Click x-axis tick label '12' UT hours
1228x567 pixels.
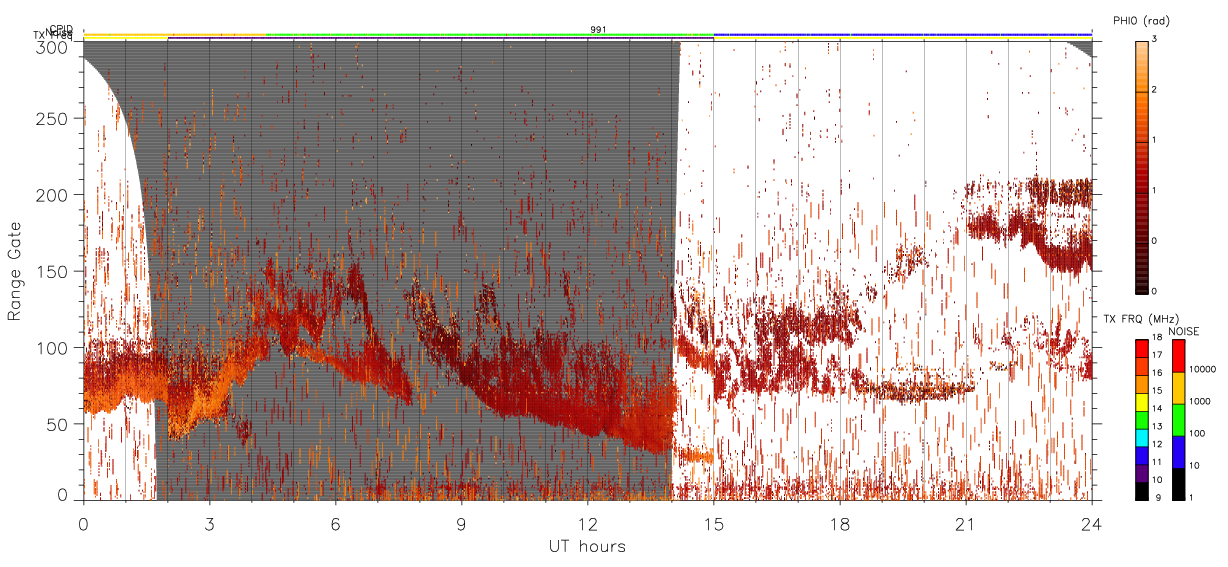click(587, 523)
